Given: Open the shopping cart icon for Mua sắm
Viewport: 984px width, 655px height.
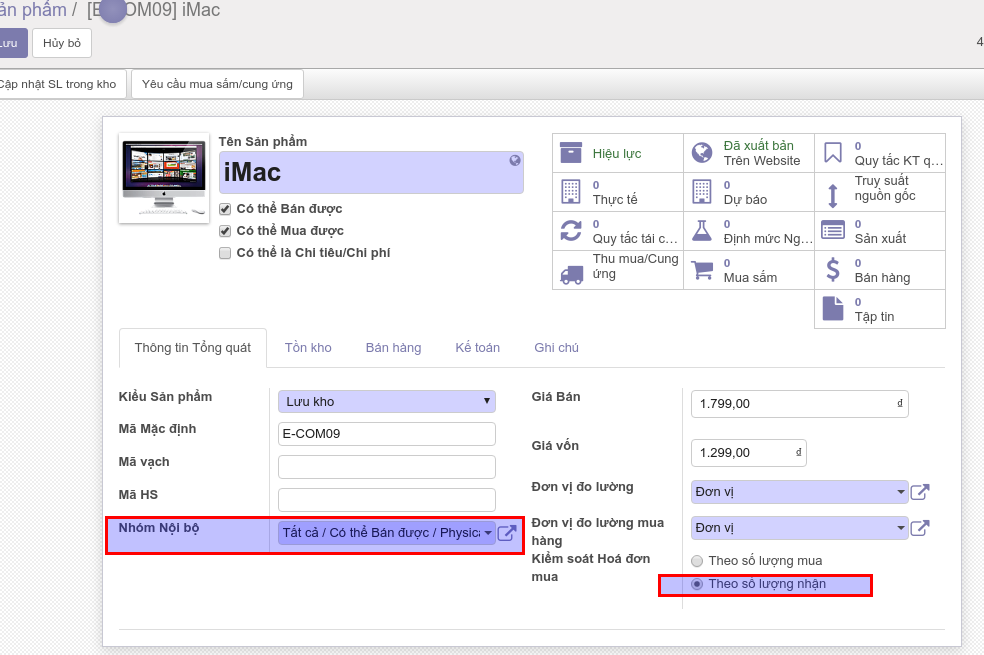Looking at the screenshot, I should tap(702, 270).
